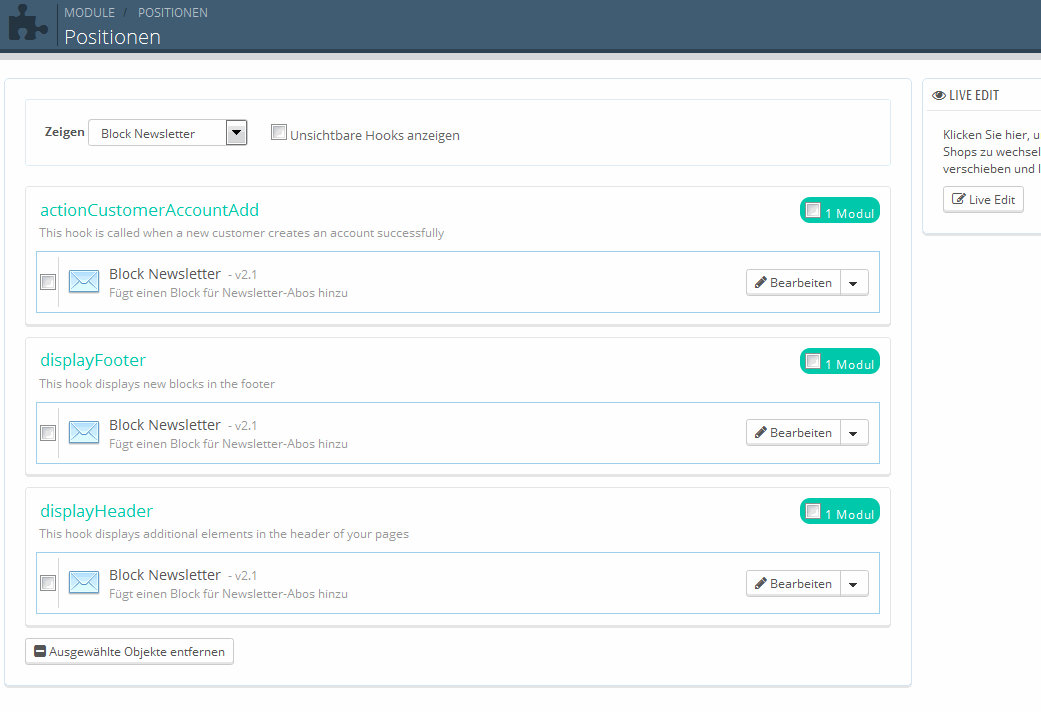The image size is (1041, 712).
Task: Click Bearbeiten for displayFooter module
Action: [793, 433]
